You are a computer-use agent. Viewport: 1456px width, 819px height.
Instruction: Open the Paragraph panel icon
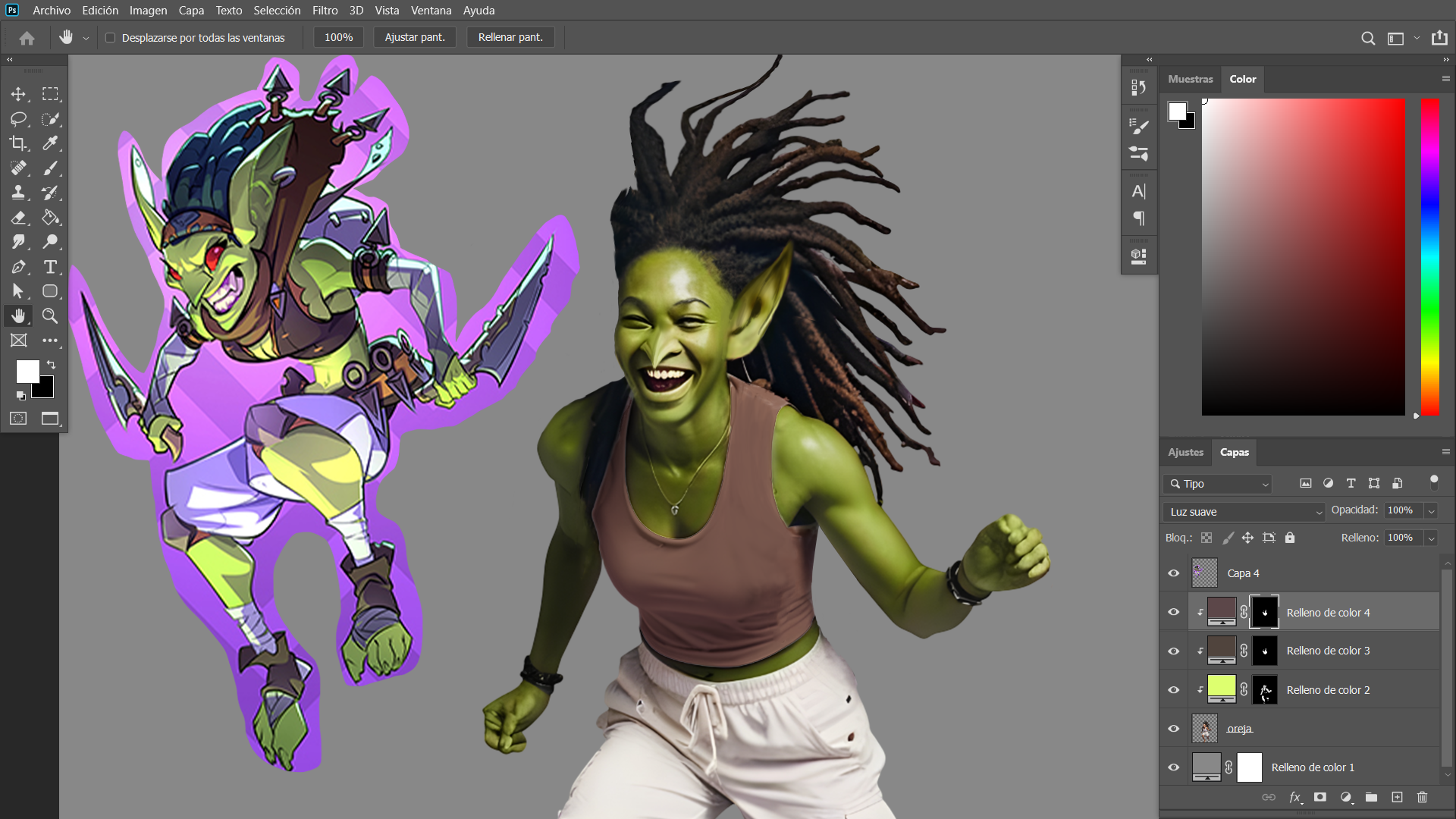(x=1139, y=218)
